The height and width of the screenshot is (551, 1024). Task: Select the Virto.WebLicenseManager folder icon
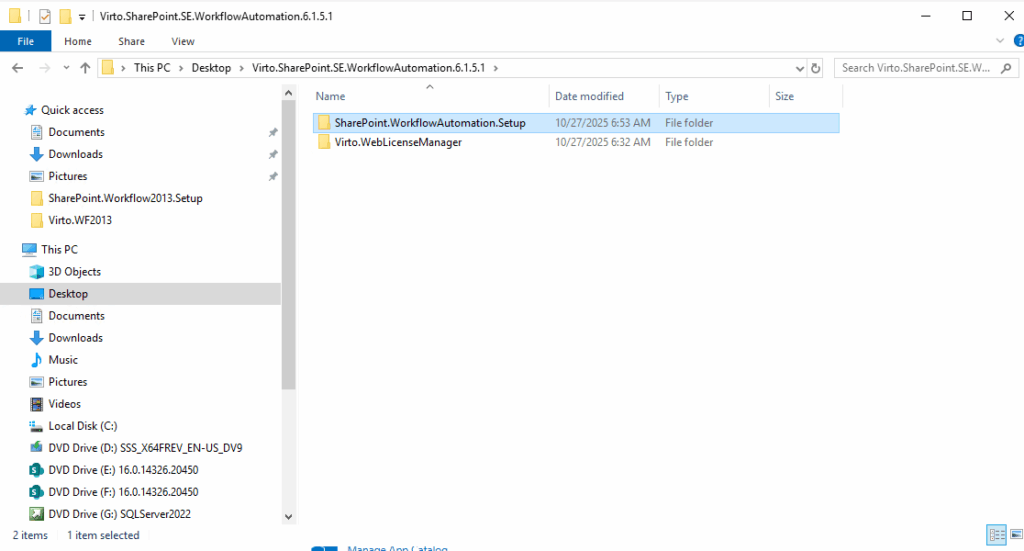point(324,142)
